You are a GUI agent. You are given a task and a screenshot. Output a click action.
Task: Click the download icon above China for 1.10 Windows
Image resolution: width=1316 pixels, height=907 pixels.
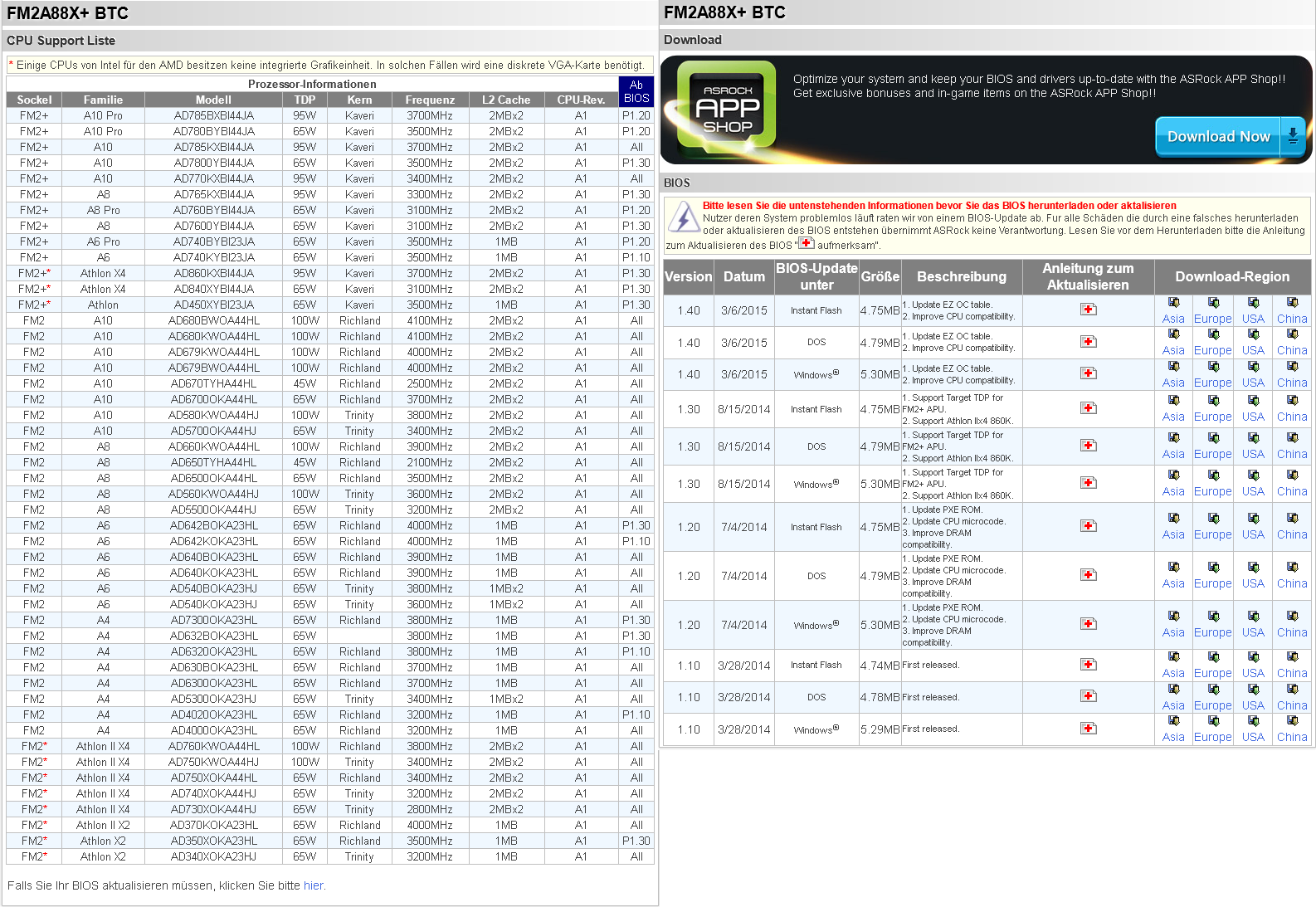[1293, 721]
